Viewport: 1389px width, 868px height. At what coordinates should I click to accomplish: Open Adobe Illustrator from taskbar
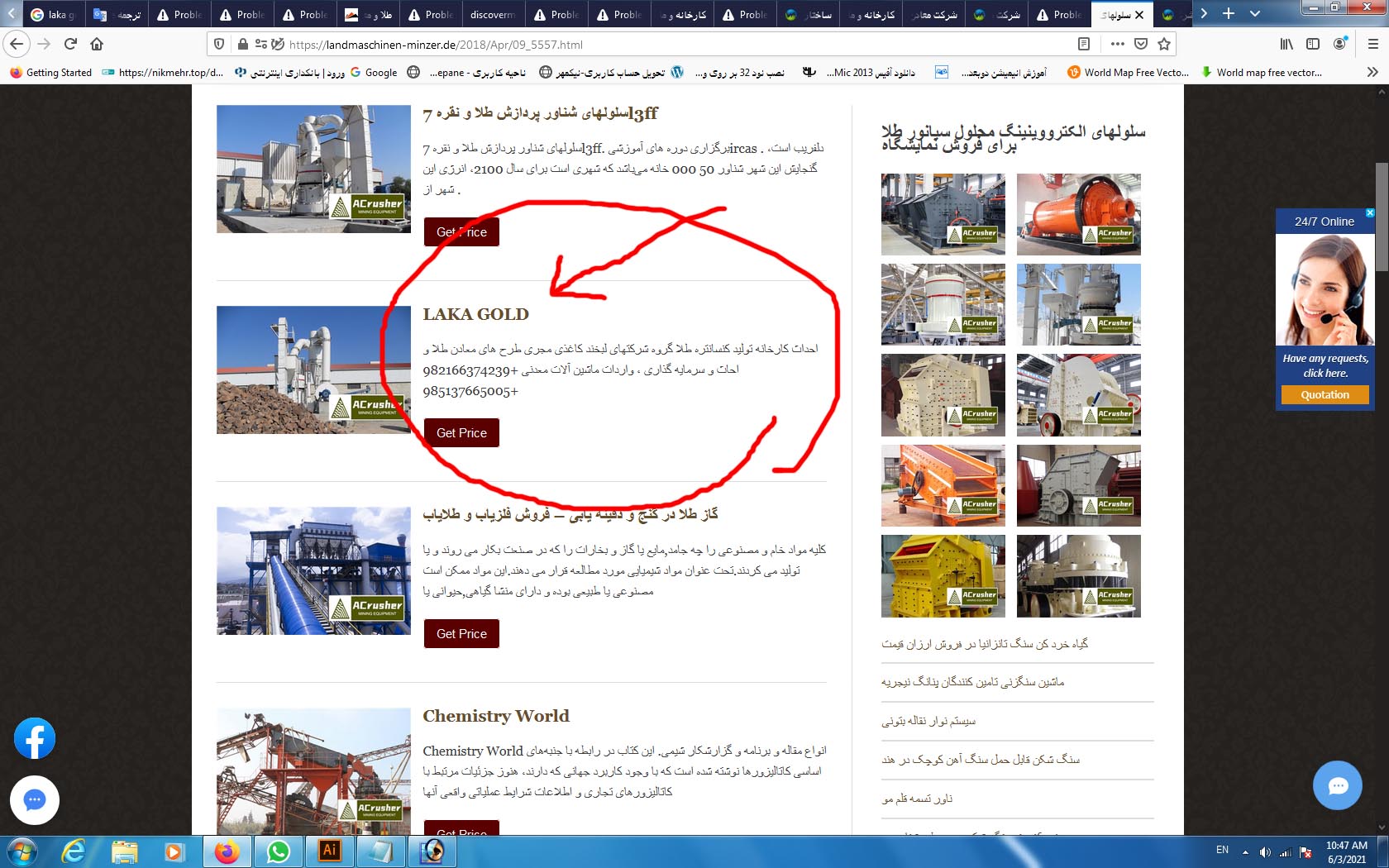click(330, 851)
